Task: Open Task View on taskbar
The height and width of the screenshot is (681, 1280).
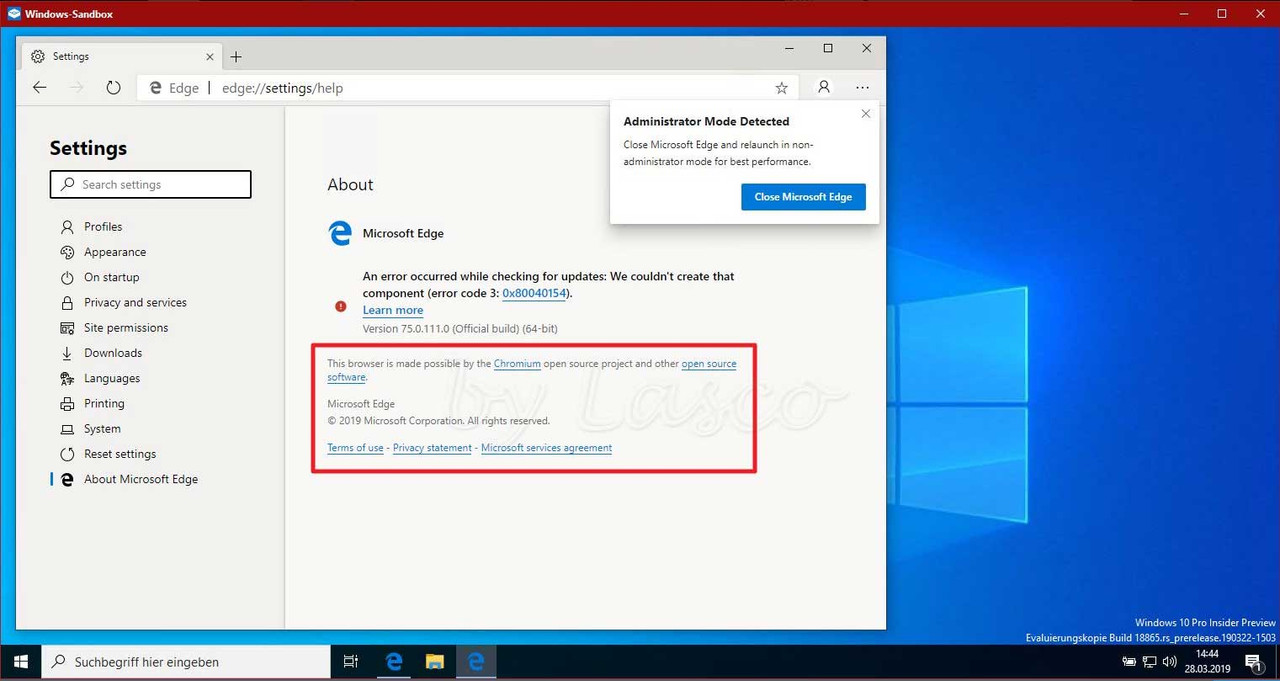Action: 351,662
